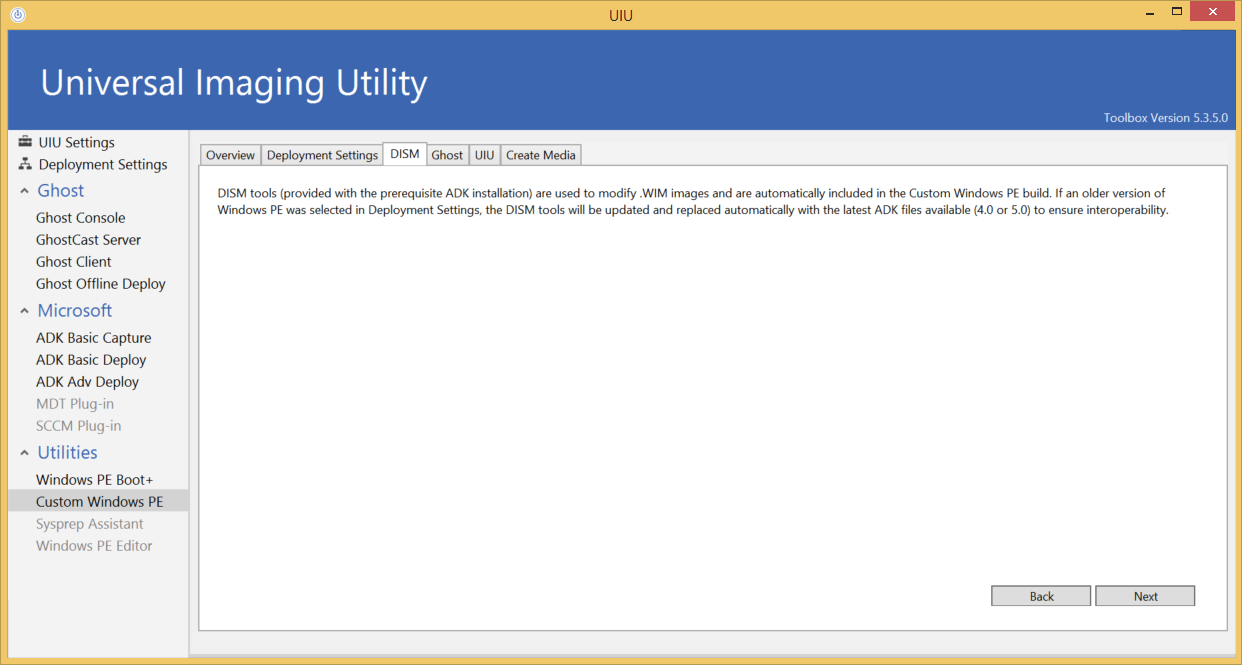Click the UIU Settings toolbox icon
The height and width of the screenshot is (665, 1242).
[x=25, y=142]
